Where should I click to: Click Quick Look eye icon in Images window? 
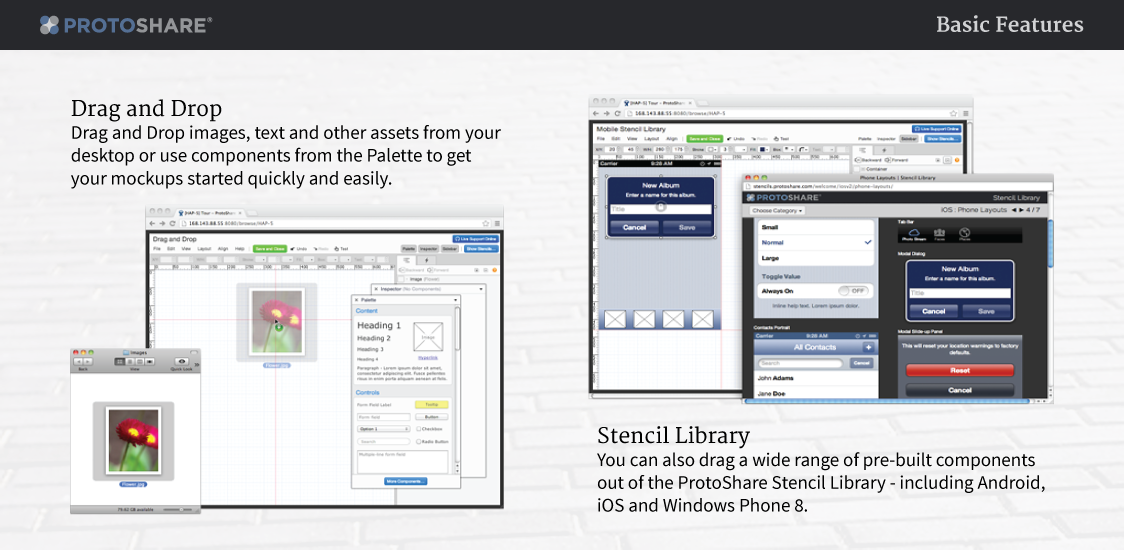coord(181,361)
